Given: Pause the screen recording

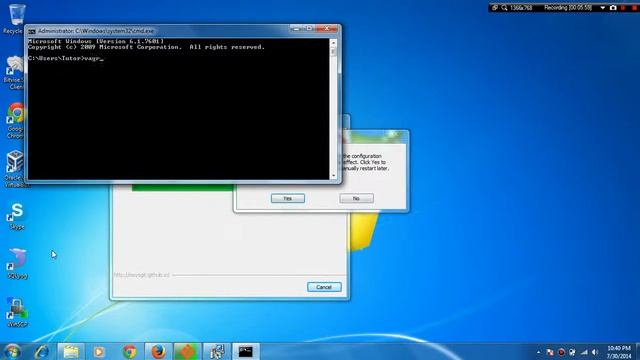Looking at the screenshot, I should (x=623, y=8).
